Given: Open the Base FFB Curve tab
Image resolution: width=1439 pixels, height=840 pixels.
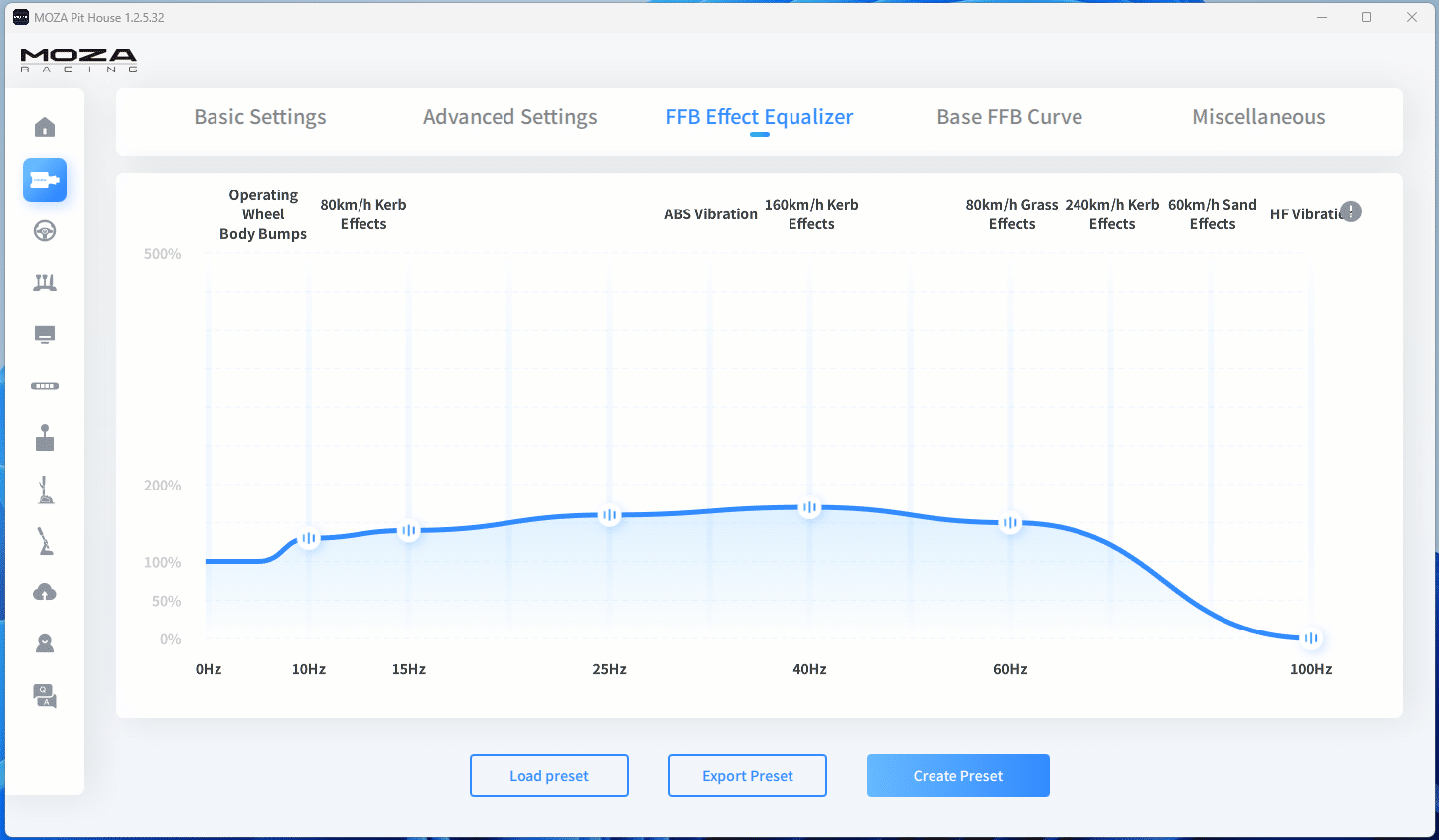Looking at the screenshot, I should point(1009,117).
